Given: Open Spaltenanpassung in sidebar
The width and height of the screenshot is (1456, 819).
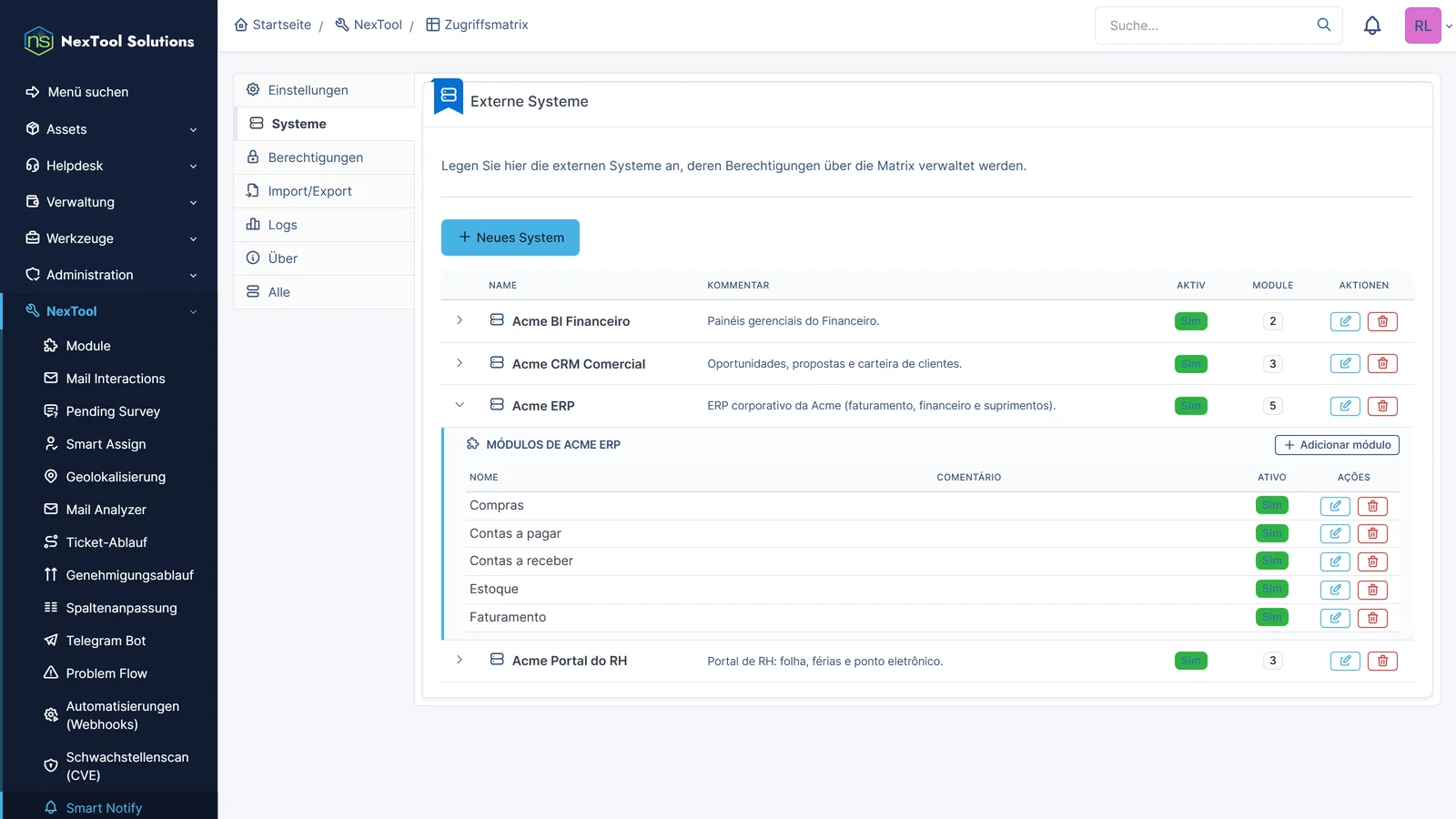Looking at the screenshot, I should pos(109,608).
